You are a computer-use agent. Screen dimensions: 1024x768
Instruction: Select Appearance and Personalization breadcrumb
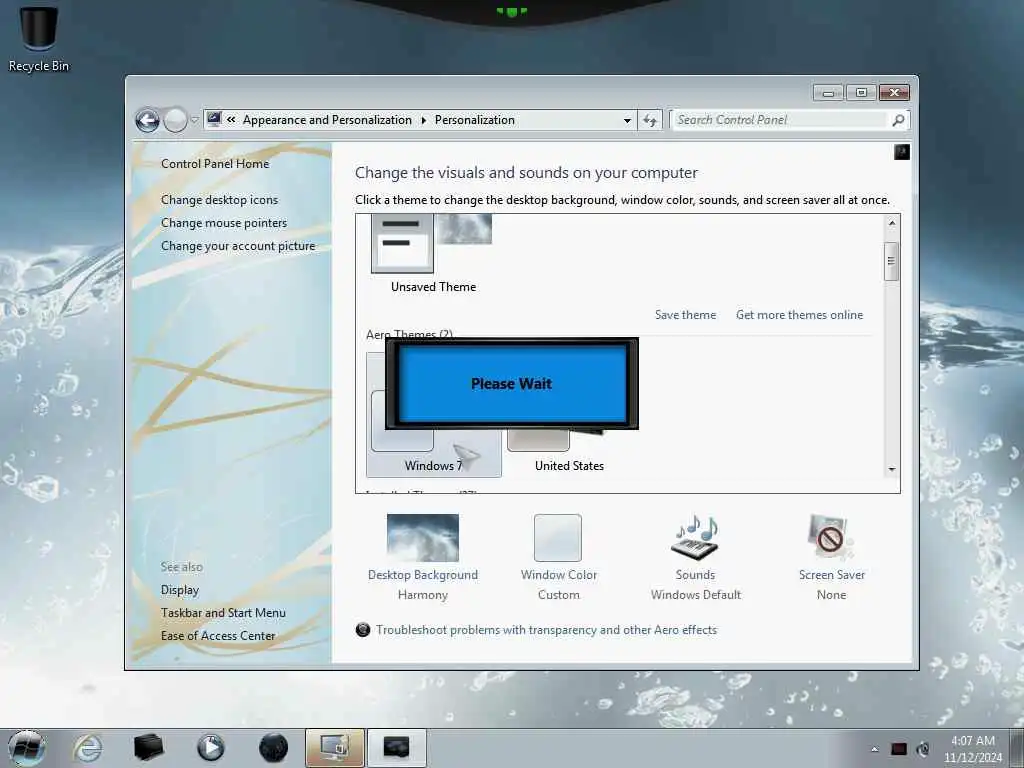point(327,120)
